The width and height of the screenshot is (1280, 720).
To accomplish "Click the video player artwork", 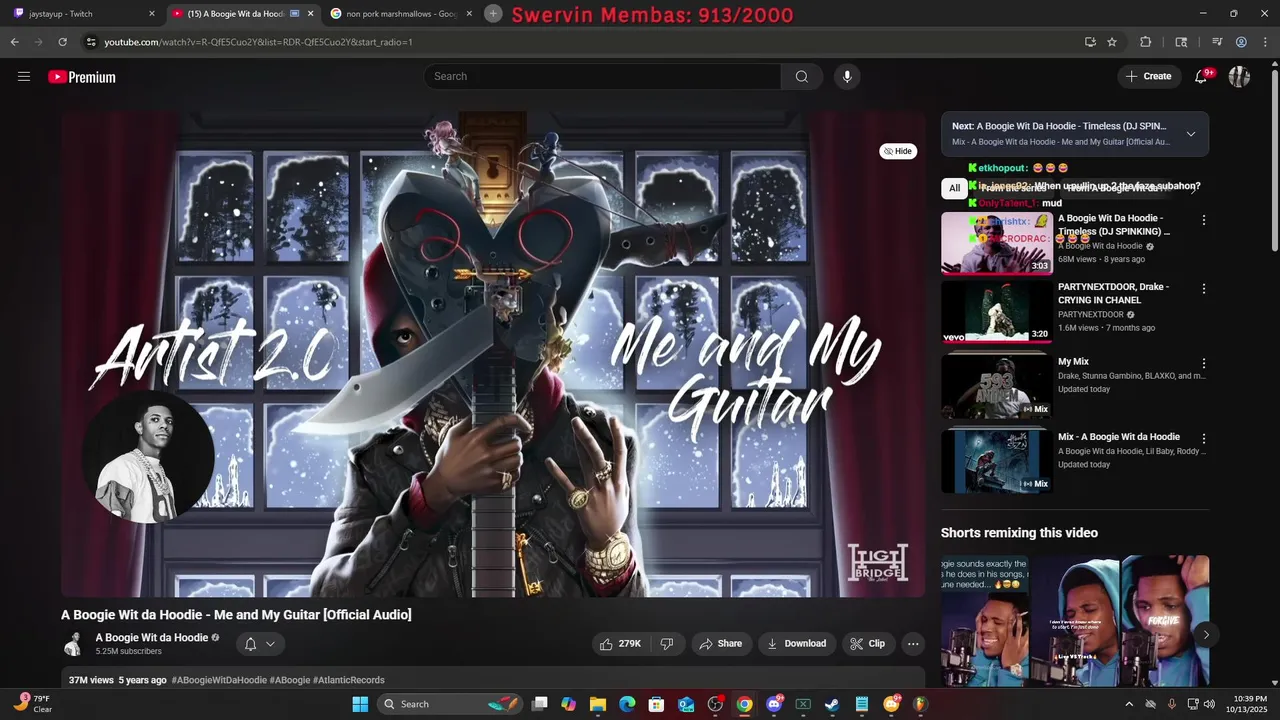I will (x=493, y=354).
